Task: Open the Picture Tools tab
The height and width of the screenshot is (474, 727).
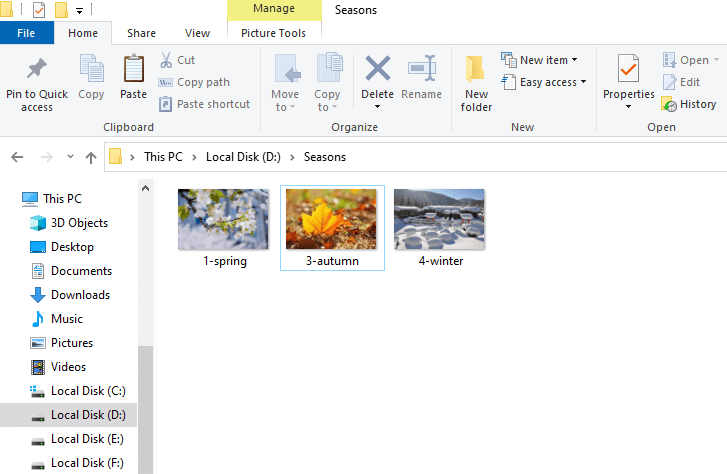Action: [274, 33]
